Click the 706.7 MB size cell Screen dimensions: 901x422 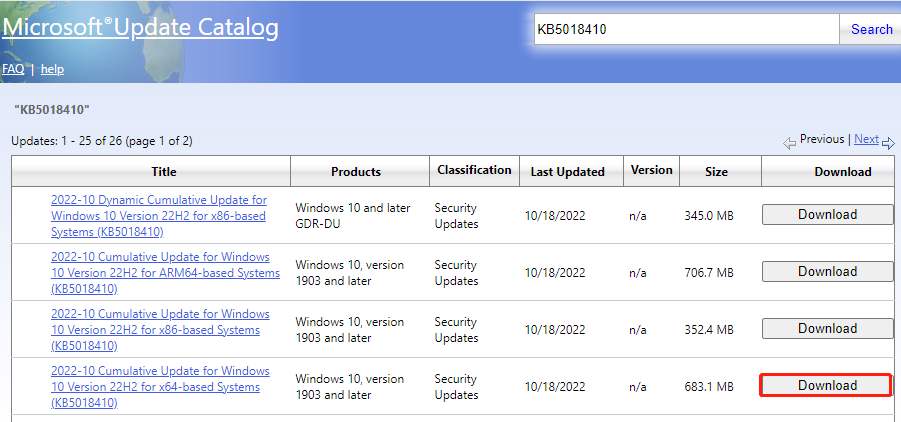click(x=709, y=273)
